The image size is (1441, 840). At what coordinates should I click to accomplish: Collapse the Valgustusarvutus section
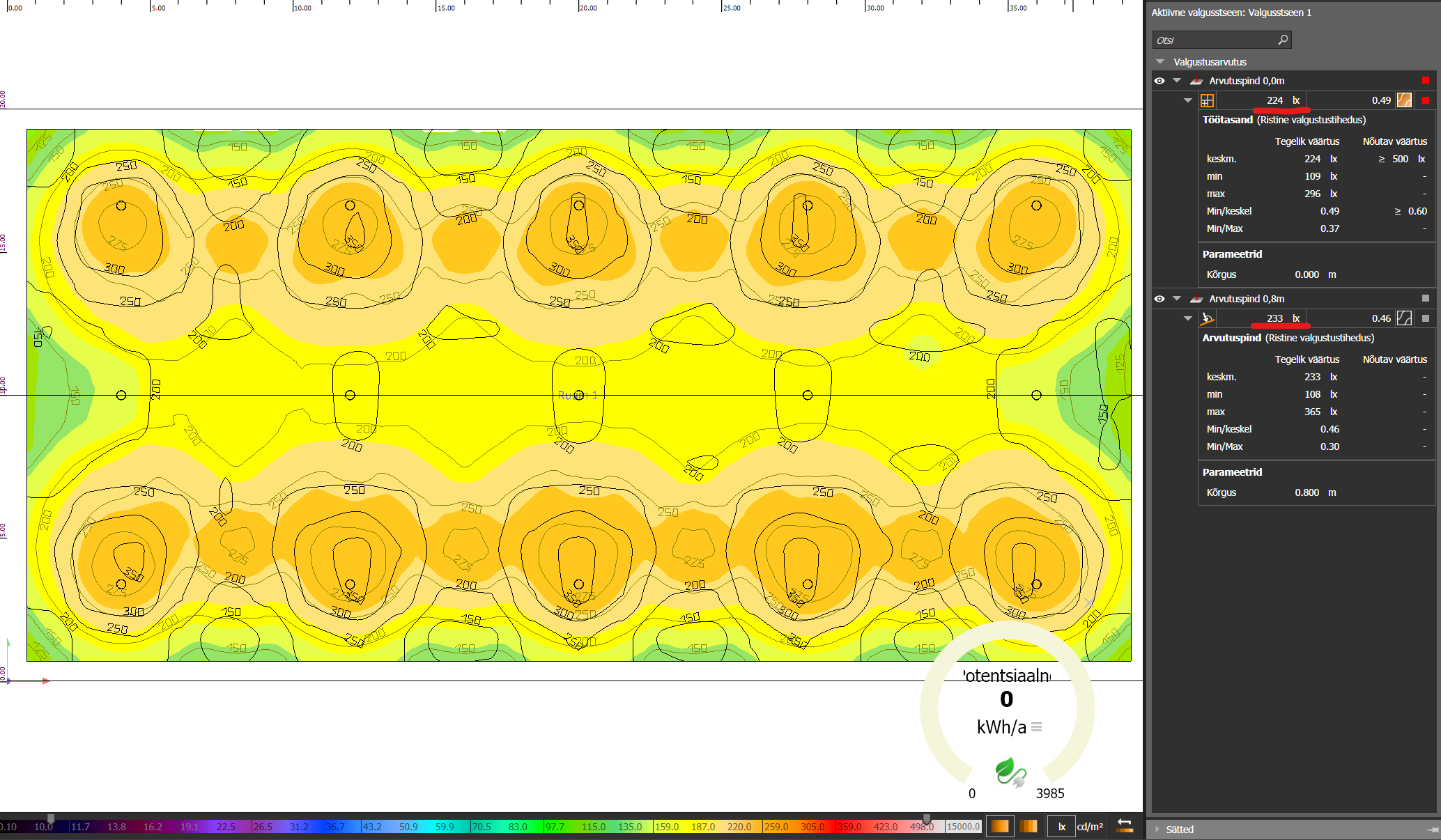click(x=1160, y=62)
